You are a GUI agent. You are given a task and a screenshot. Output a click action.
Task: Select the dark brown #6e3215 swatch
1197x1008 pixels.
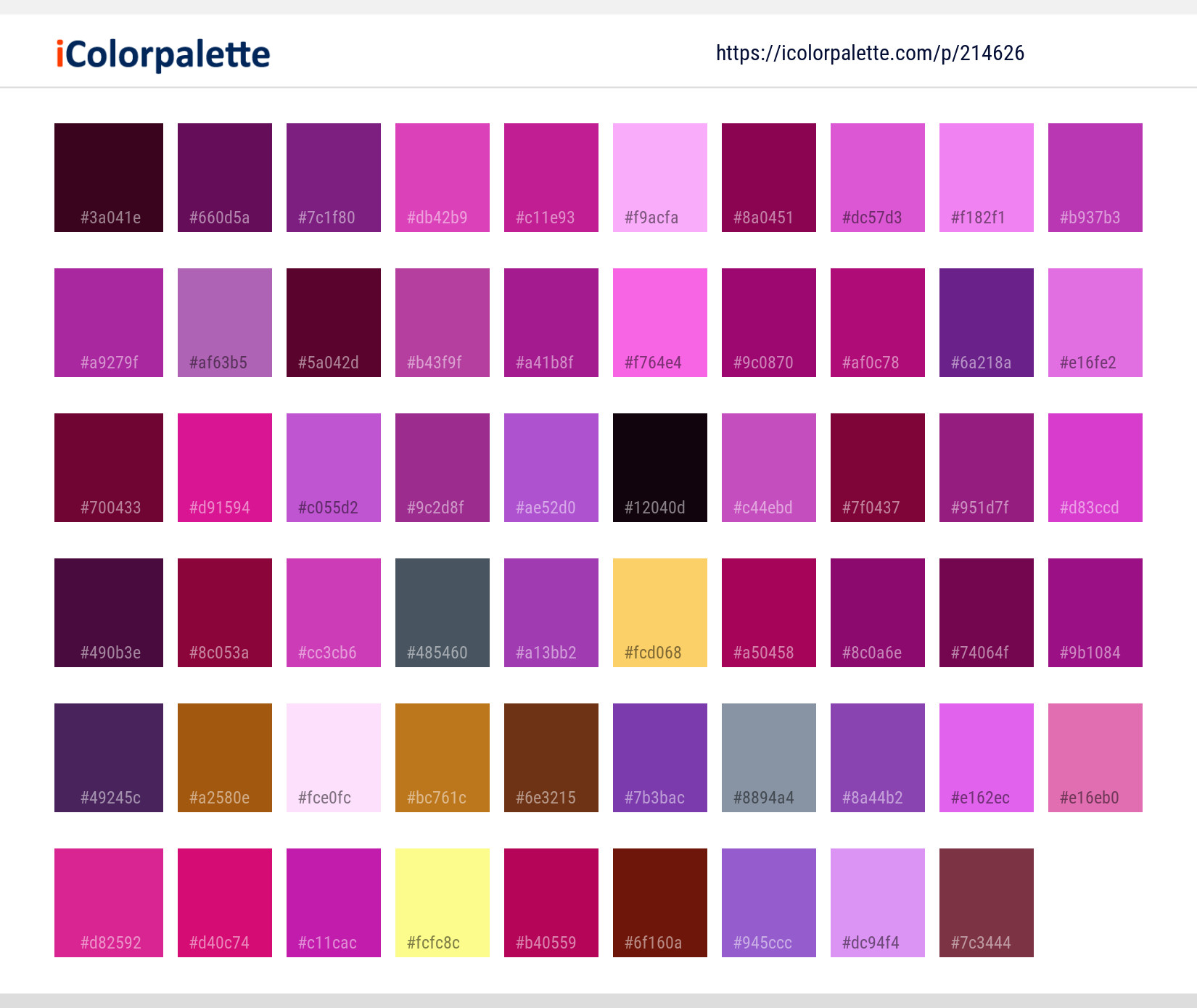coord(551,758)
